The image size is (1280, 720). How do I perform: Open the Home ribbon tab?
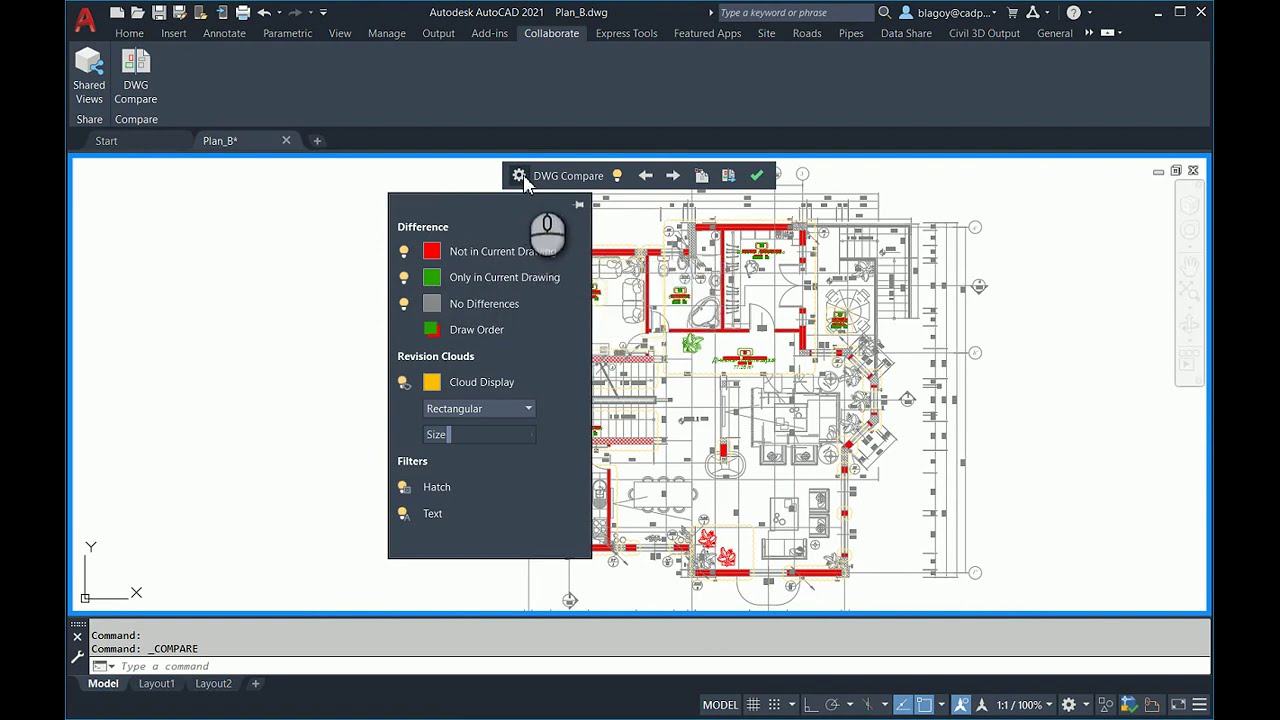pos(129,33)
